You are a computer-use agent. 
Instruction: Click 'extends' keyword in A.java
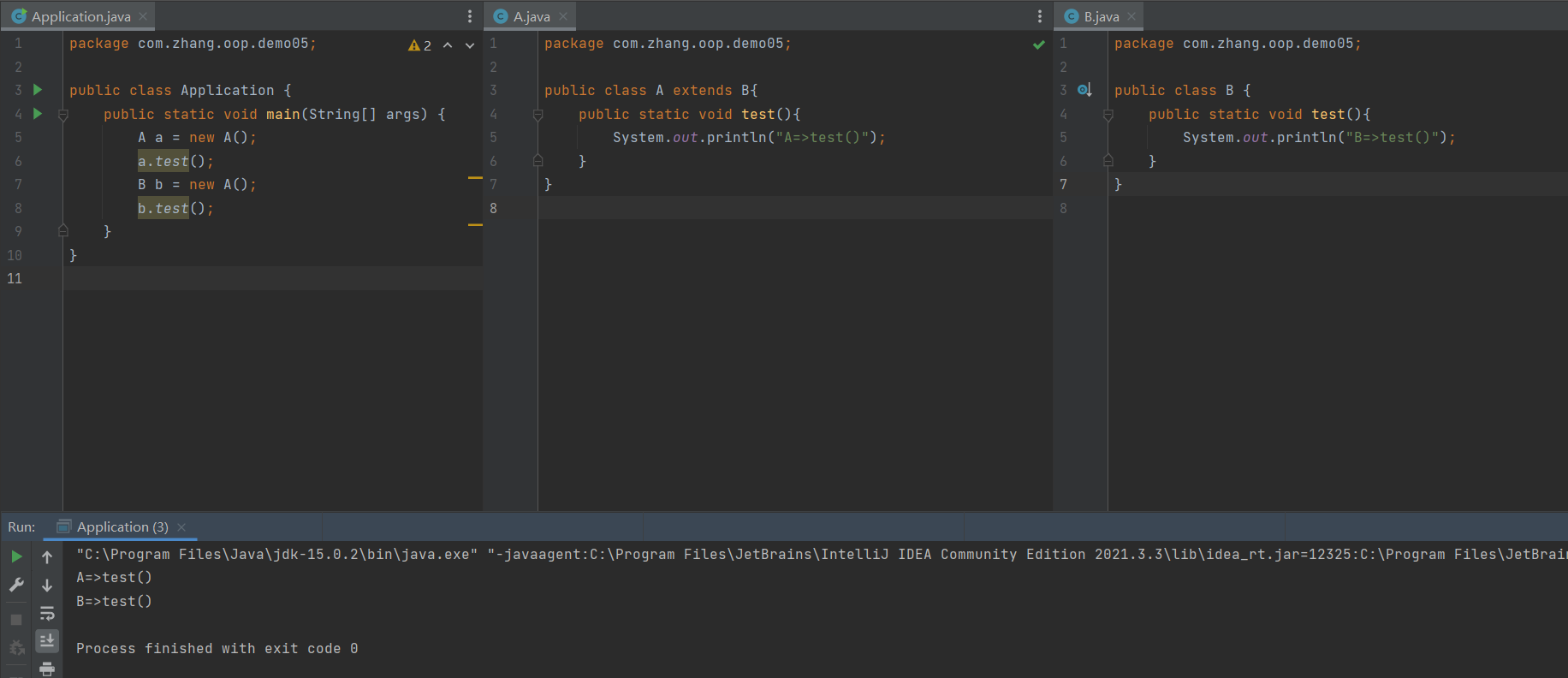point(702,91)
